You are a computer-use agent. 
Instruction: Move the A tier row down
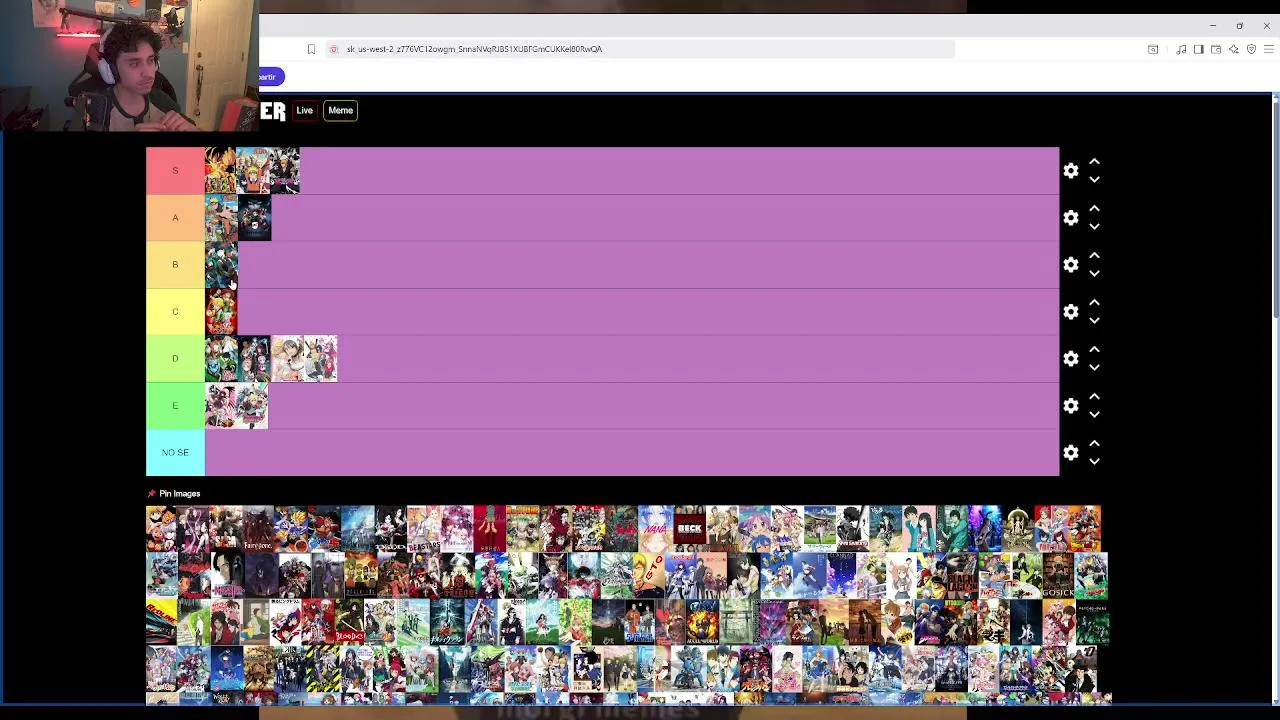tap(1094, 227)
